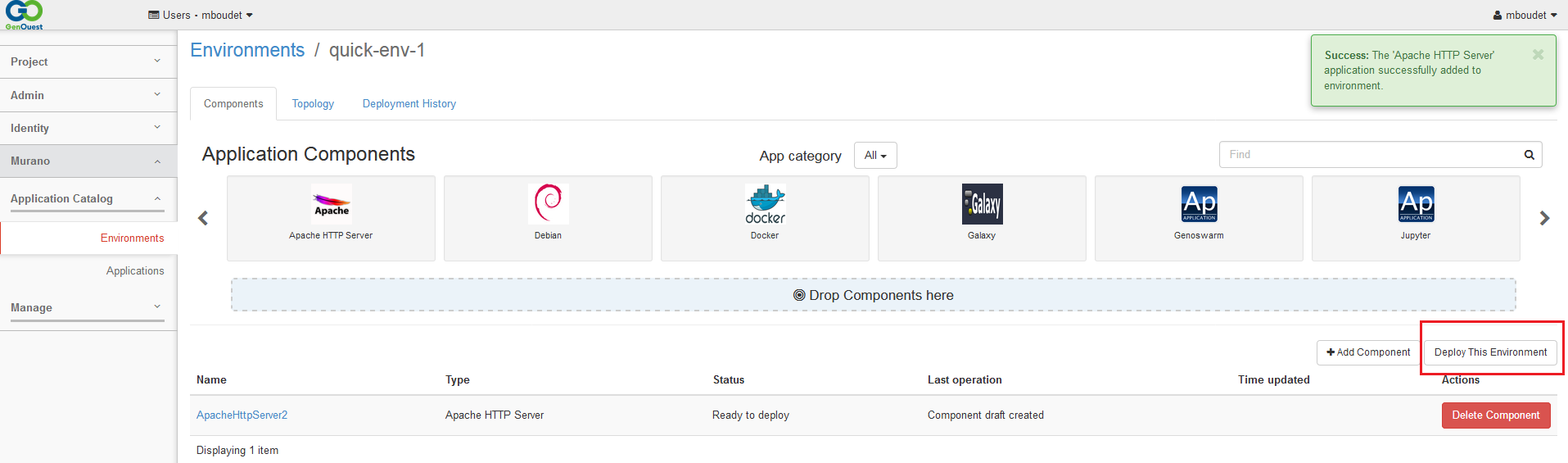Show previous components with left arrow

pyautogui.click(x=203, y=218)
